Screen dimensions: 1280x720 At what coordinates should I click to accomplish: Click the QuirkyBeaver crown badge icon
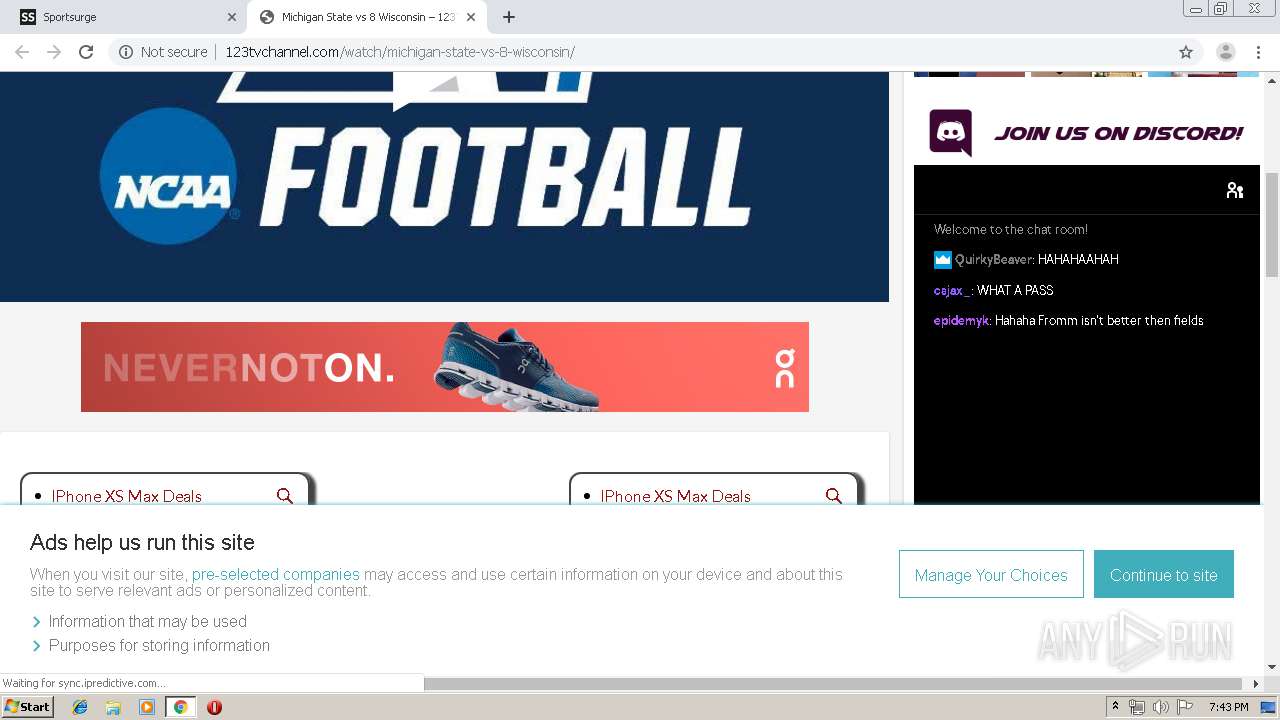tap(942, 260)
